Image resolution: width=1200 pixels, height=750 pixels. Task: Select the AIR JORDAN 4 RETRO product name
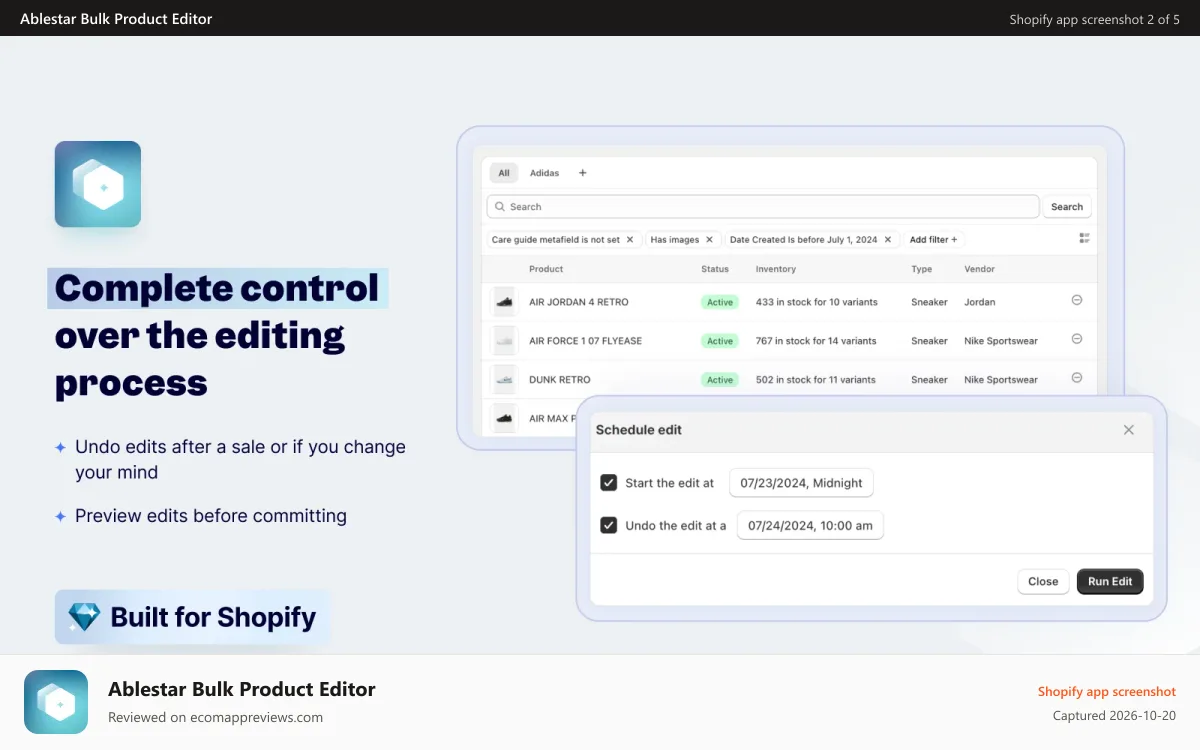tap(579, 302)
